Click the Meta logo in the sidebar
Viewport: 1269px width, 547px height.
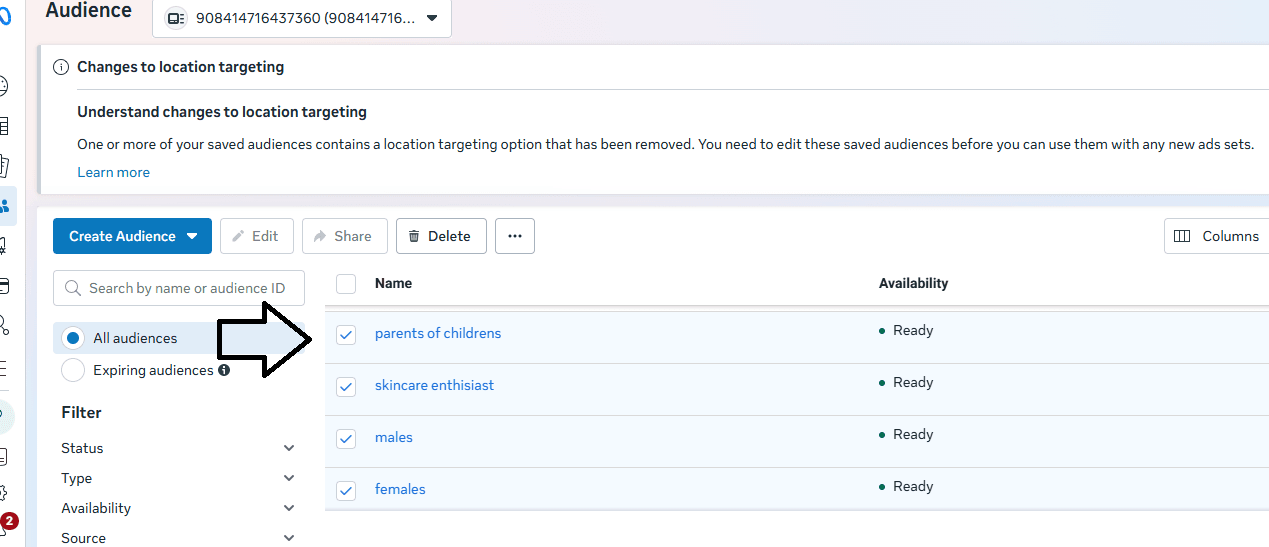click(5, 17)
